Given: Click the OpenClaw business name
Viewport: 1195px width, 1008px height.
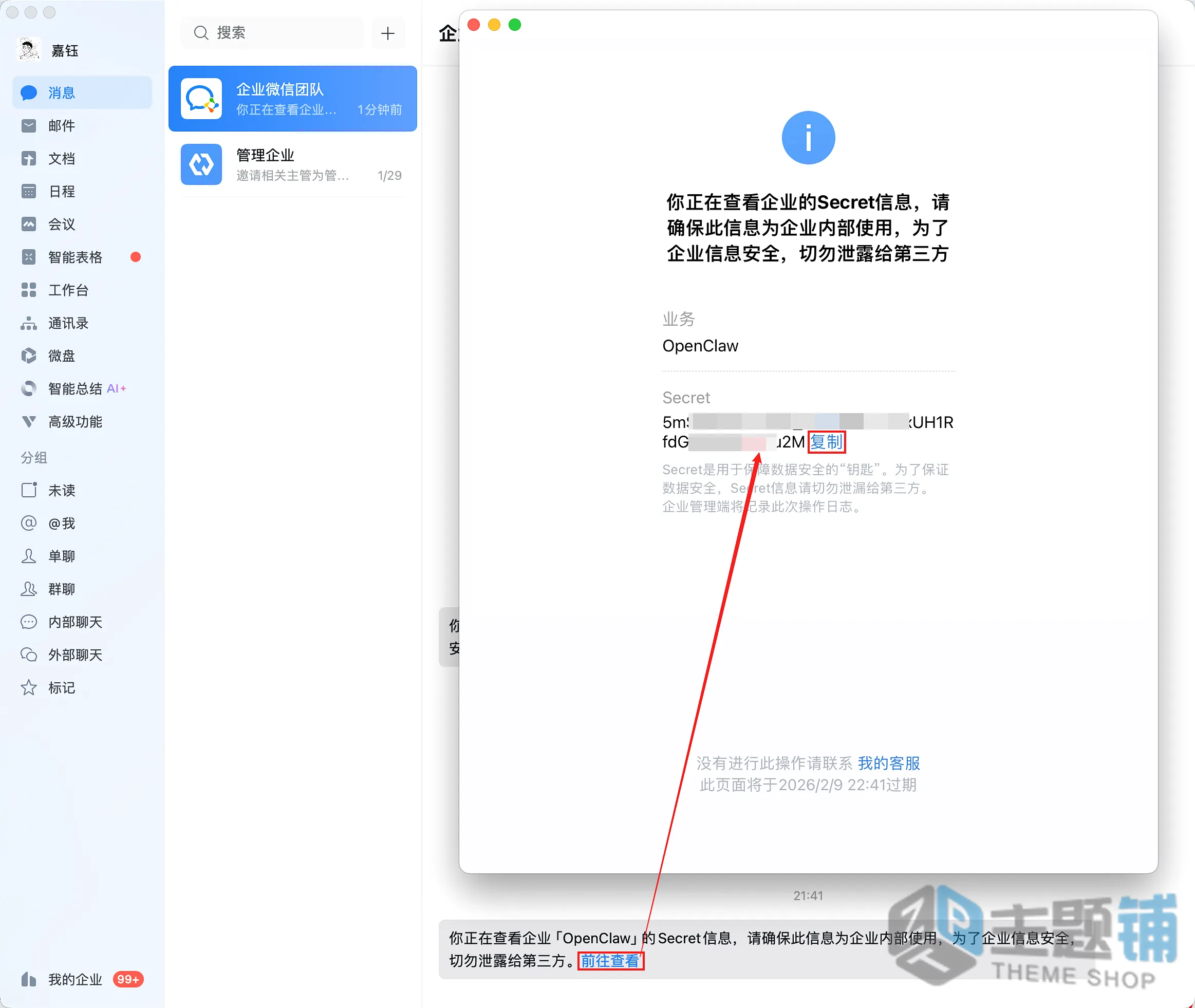Looking at the screenshot, I should (x=700, y=346).
